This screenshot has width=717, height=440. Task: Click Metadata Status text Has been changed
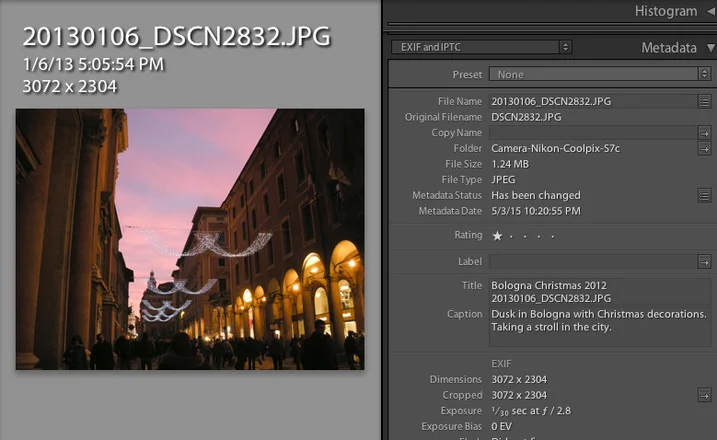[535, 195]
